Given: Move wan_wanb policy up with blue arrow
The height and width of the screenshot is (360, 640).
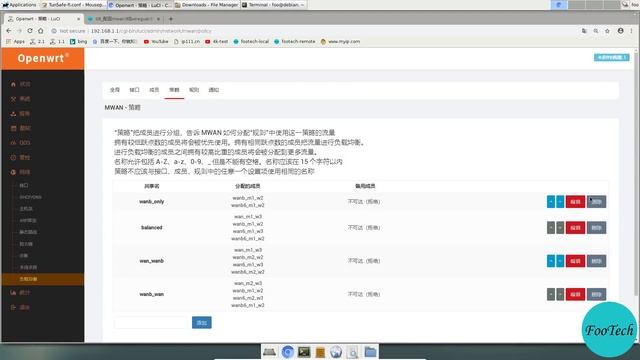Looking at the screenshot, I should (x=551, y=261).
